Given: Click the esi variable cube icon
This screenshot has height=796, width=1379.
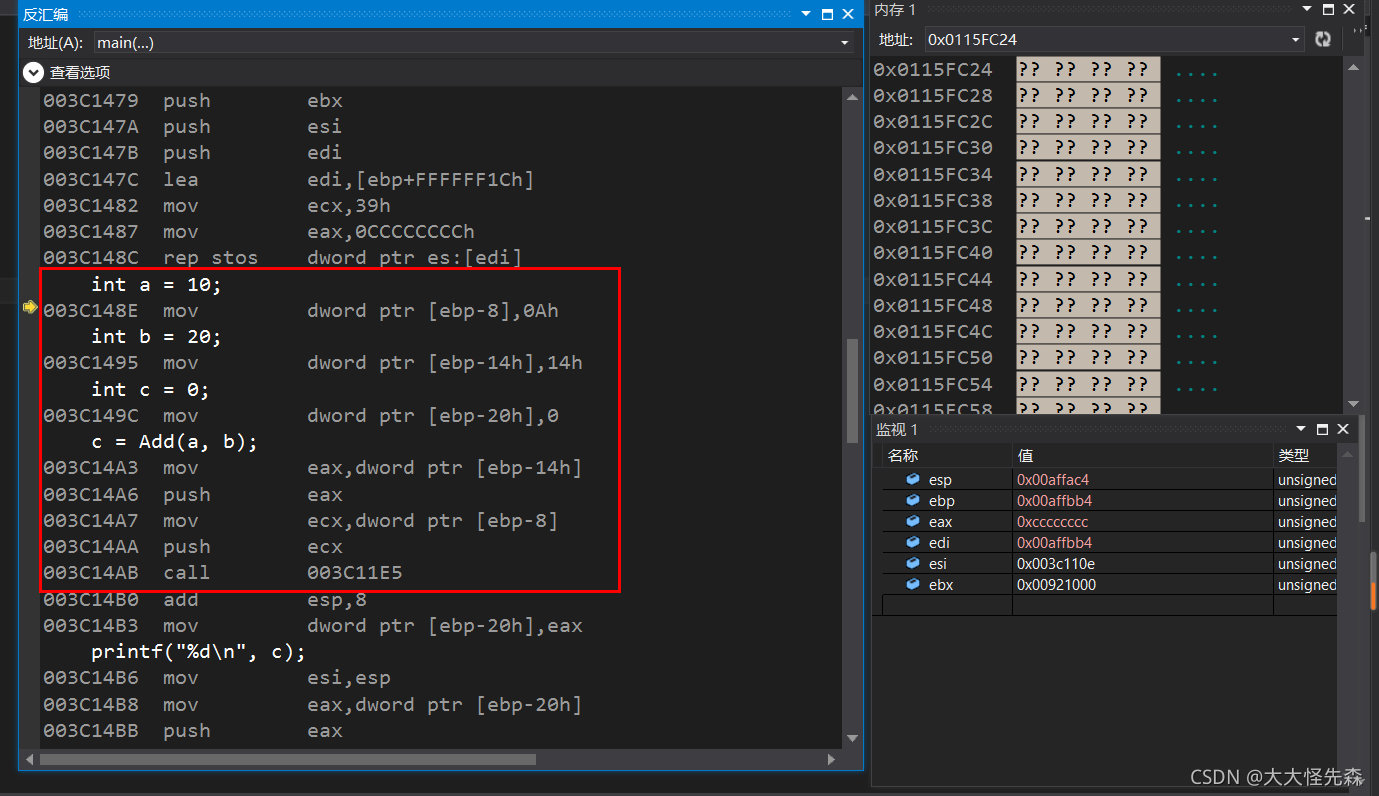Looking at the screenshot, I should [912, 564].
